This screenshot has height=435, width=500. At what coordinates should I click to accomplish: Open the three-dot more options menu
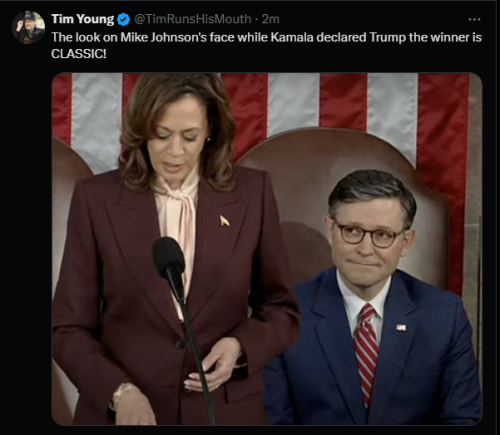tap(474, 20)
